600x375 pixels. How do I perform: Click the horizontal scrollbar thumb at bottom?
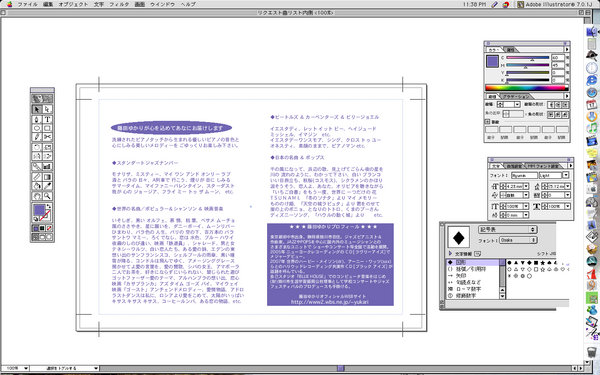point(341,368)
